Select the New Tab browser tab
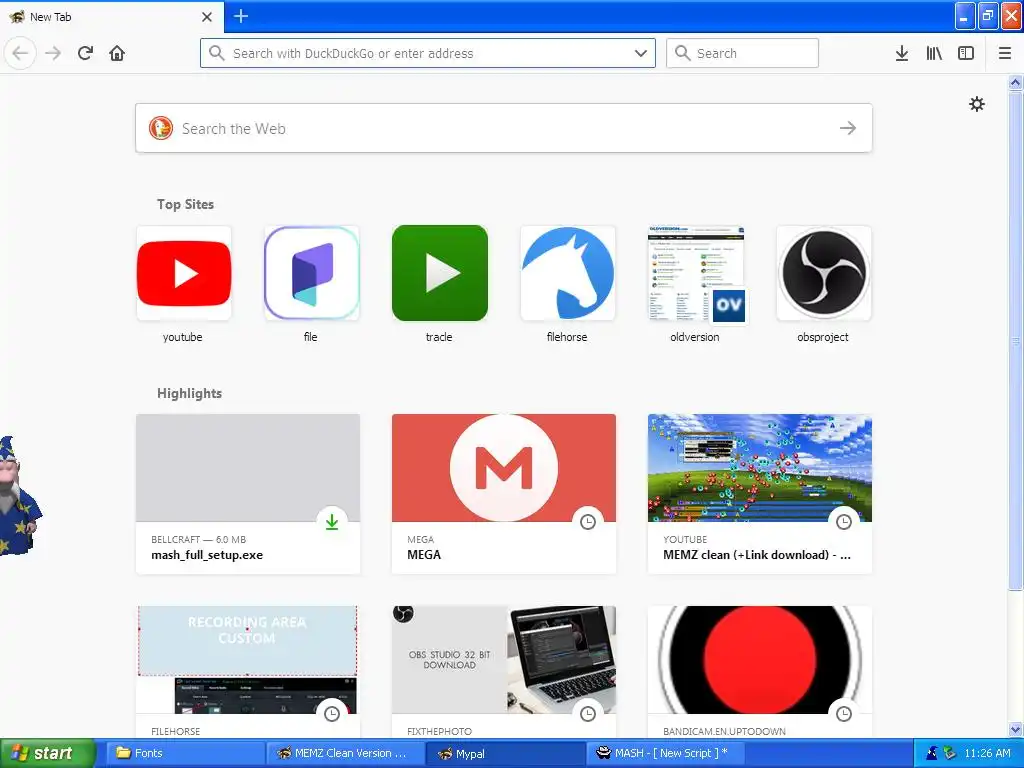The width and height of the screenshot is (1024, 768). (x=112, y=16)
